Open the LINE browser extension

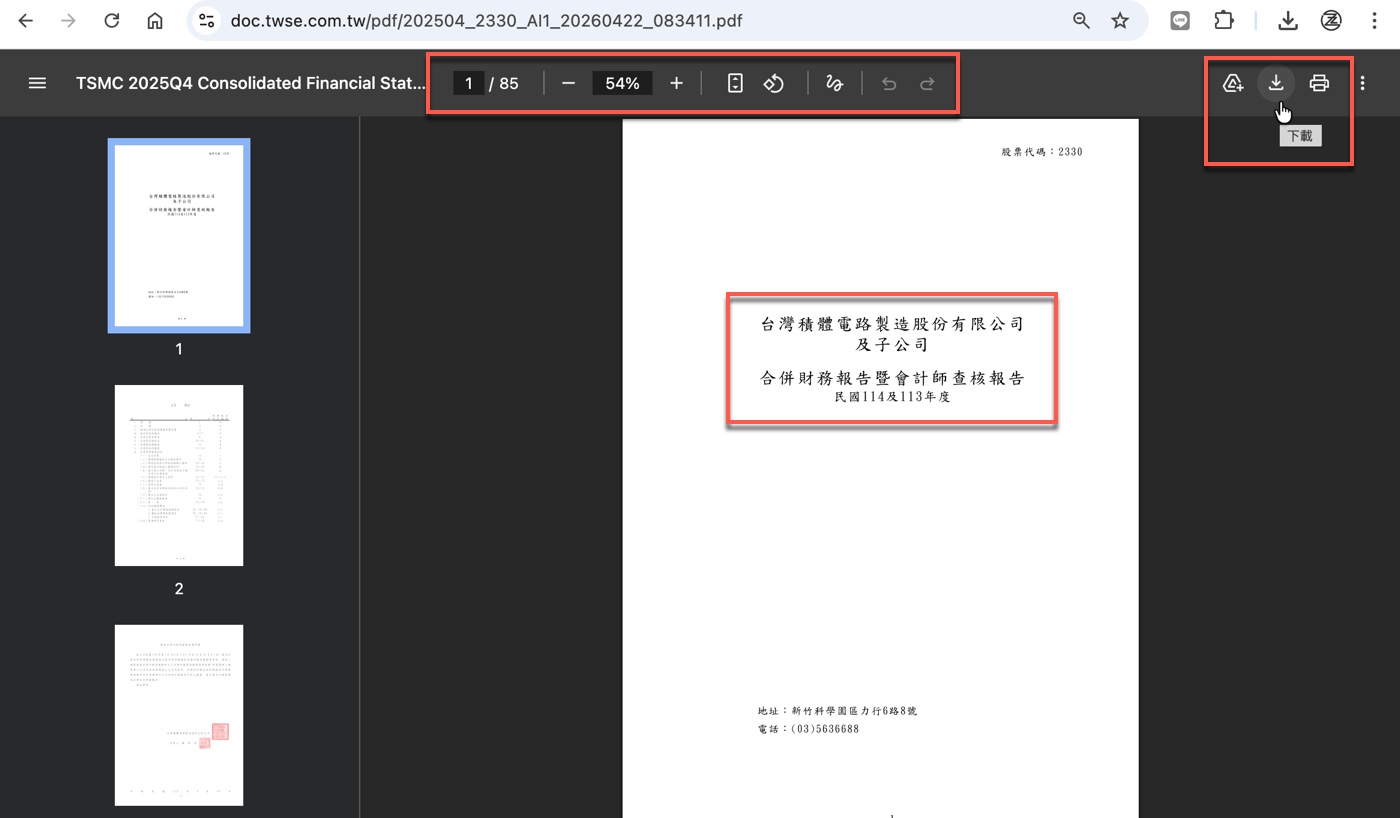(x=1180, y=20)
